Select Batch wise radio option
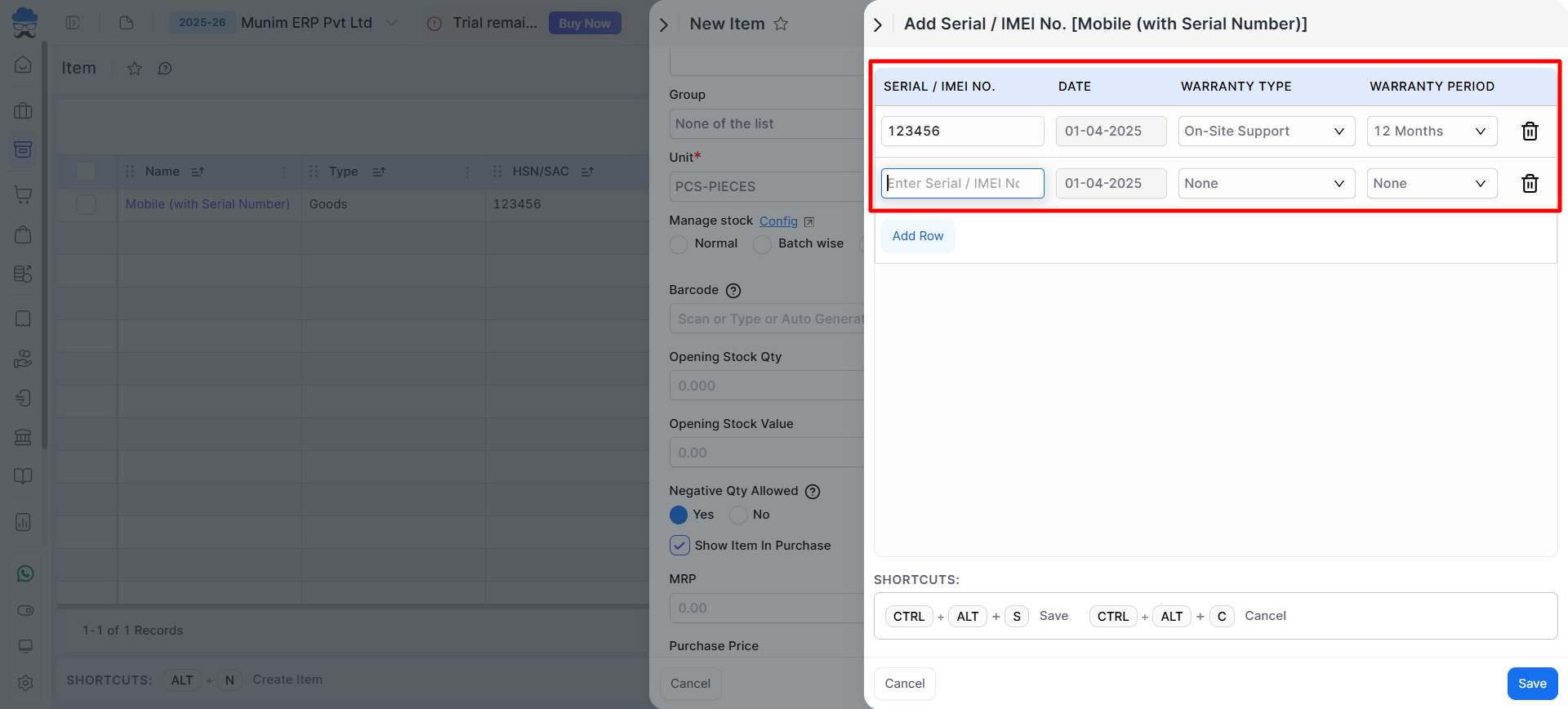 762,244
